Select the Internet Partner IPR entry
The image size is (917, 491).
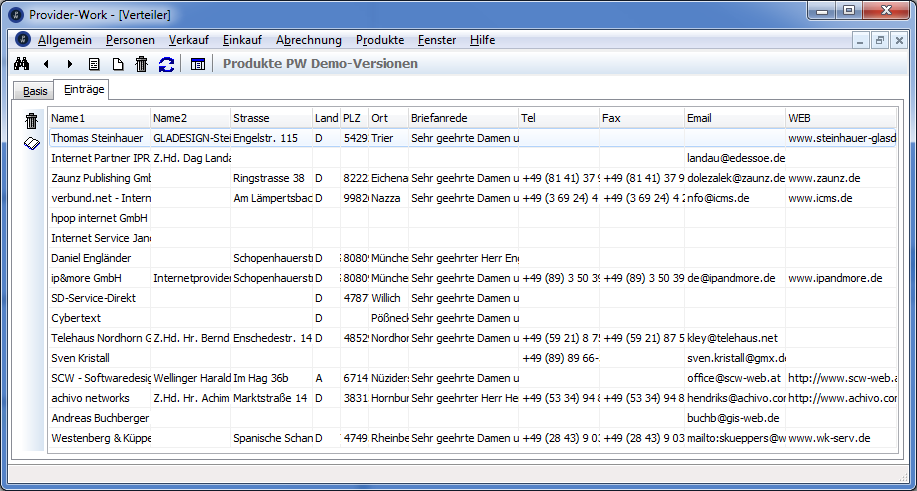coord(473,158)
